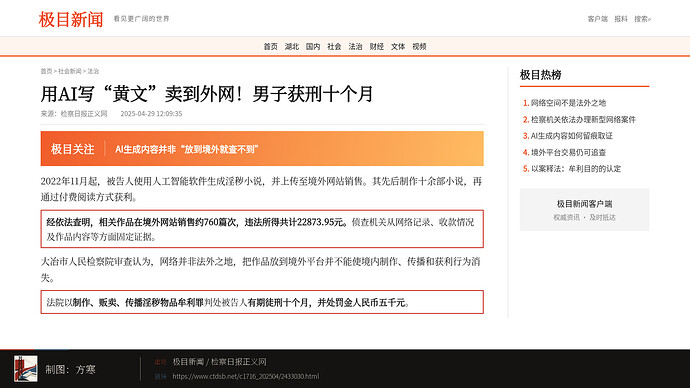Viewport: 690px width, 388px height.
Task: Open the 客户端 link in header
Action: (597, 19)
